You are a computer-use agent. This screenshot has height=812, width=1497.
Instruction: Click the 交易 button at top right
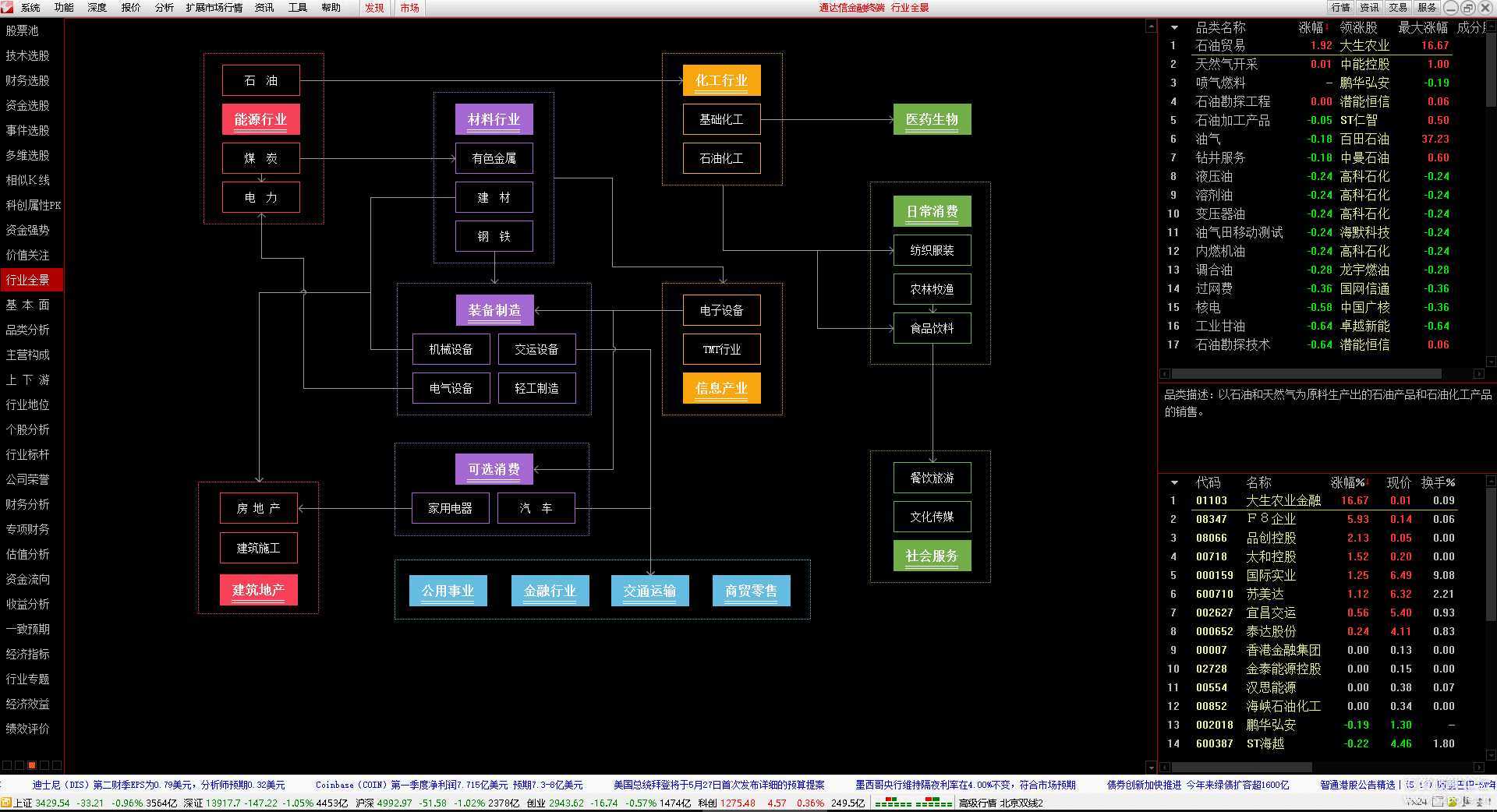[x=1398, y=8]
